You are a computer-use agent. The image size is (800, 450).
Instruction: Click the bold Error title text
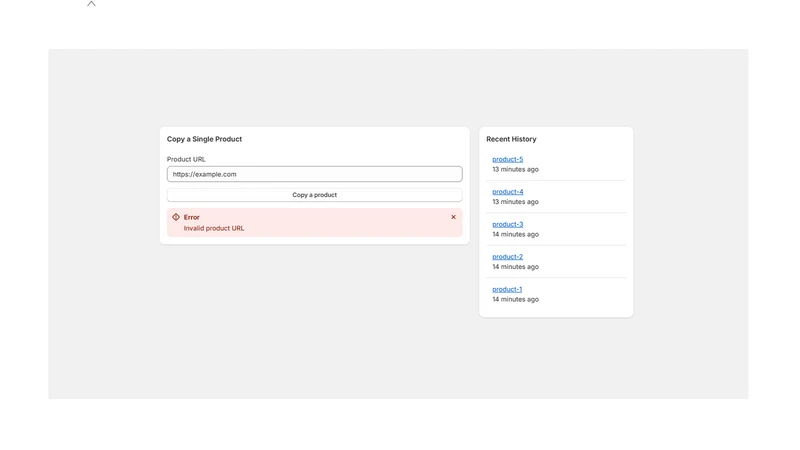click(x=191, y=217)
